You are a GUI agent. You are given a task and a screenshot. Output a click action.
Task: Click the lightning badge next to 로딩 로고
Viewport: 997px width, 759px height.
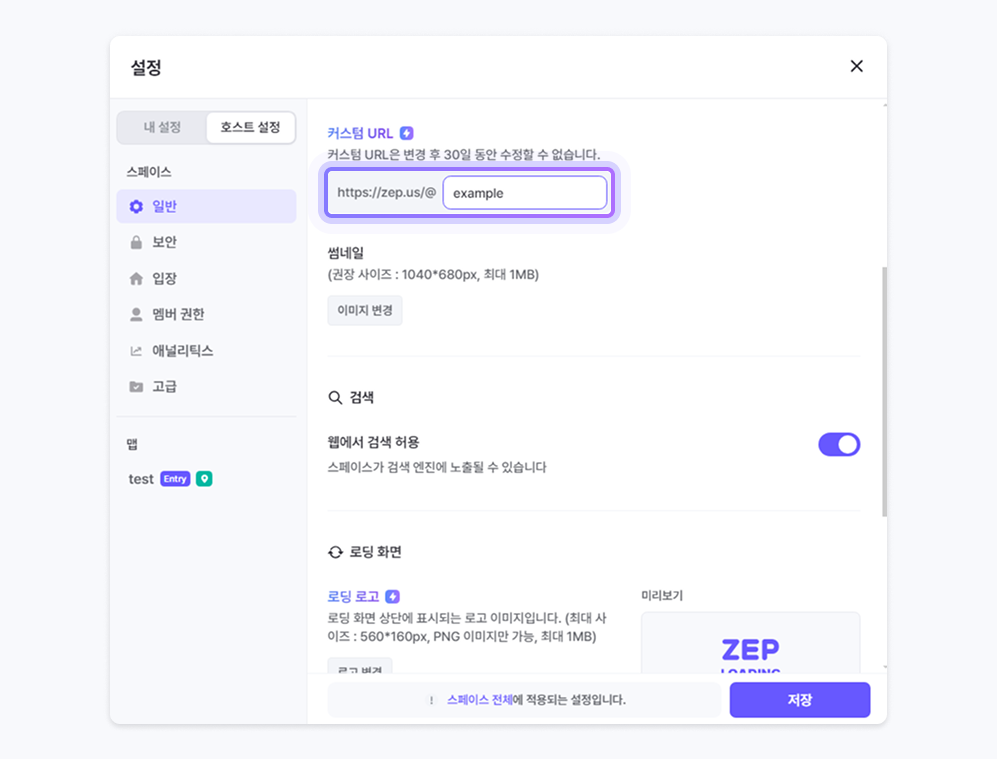pyautogui.click(x=393, y=596)
